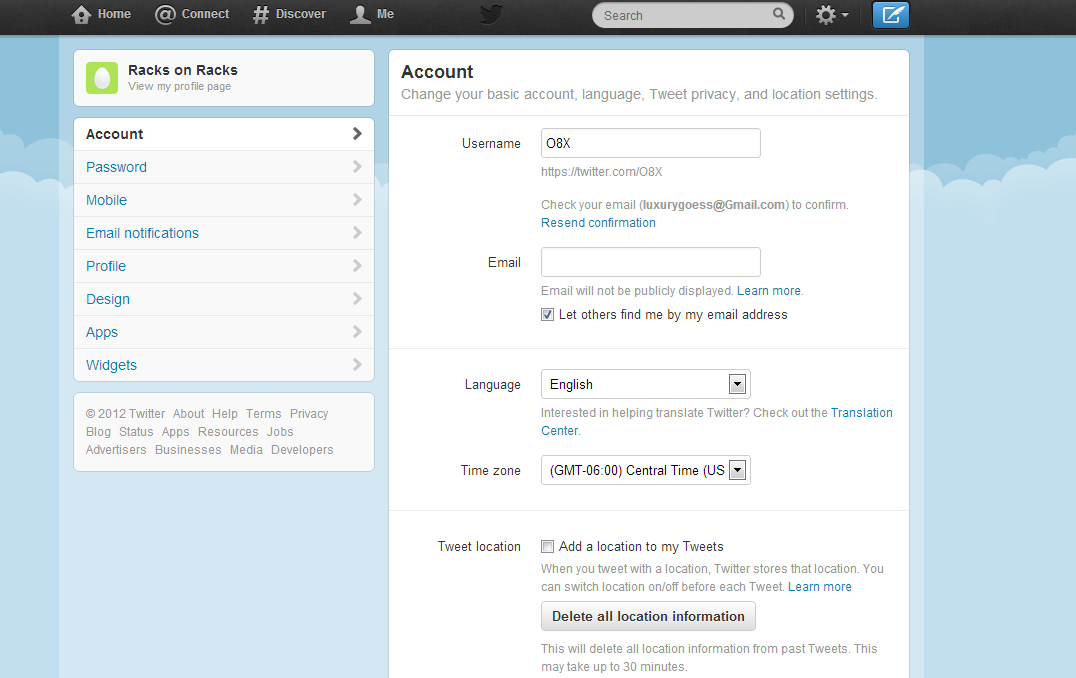Click the chevron on Apps row
This screenshot has width=1076, height=678.
click(x=357, y=331)
